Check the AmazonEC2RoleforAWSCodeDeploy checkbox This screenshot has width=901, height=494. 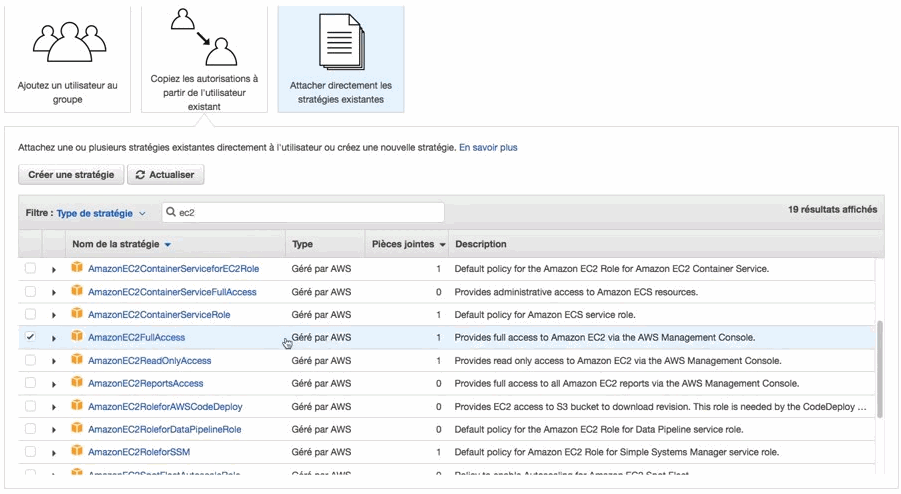[30, 406]
